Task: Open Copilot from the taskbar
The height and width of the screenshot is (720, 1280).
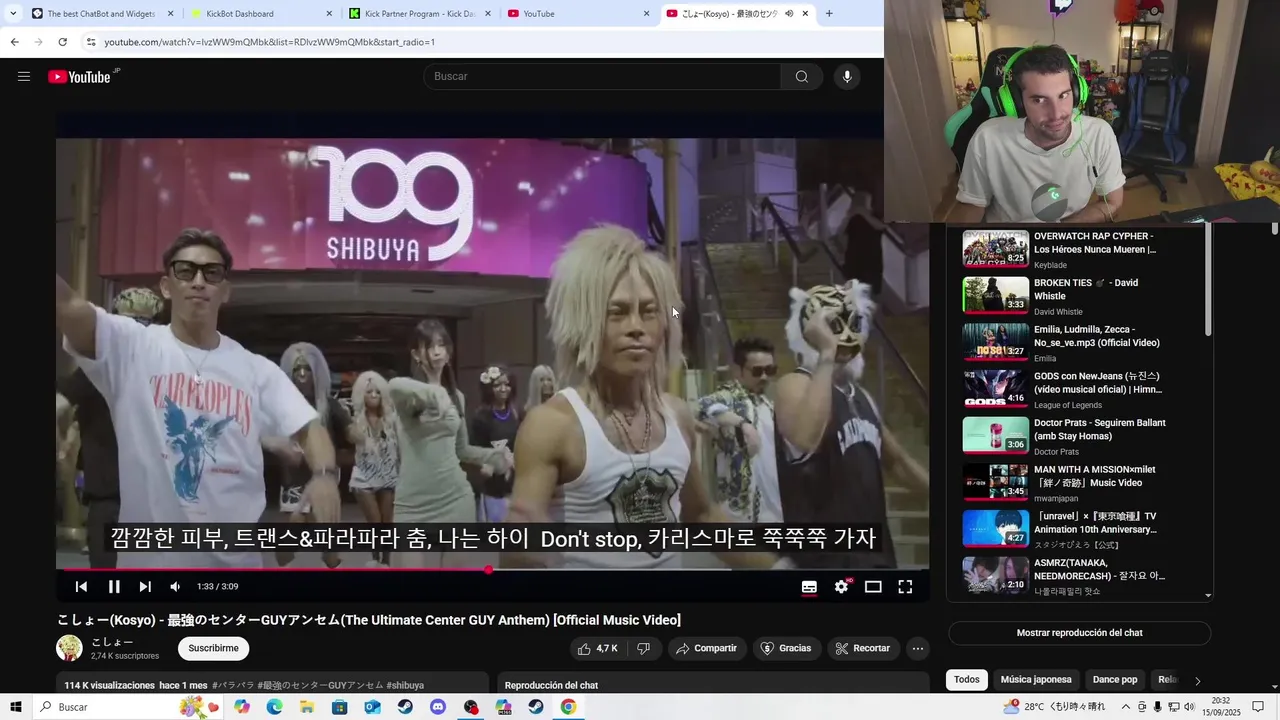Action: point(242,707)
